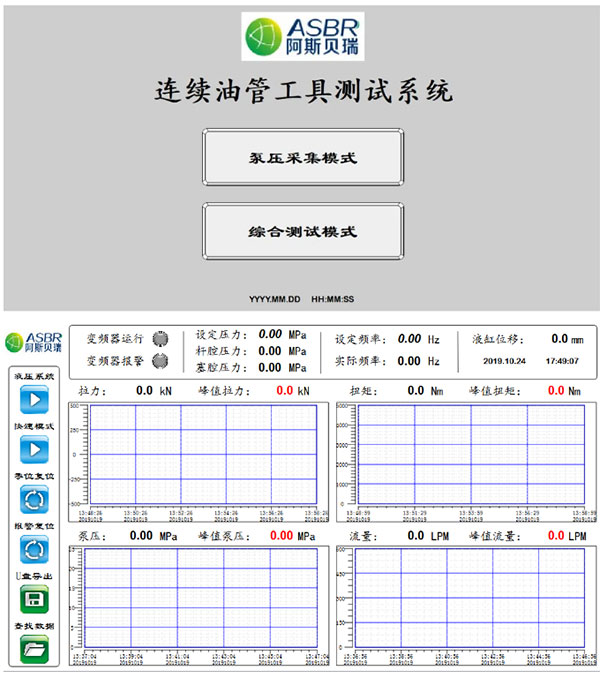
Task: Select 综合测试模式 mode button
Action: click(x=303, y=231)
